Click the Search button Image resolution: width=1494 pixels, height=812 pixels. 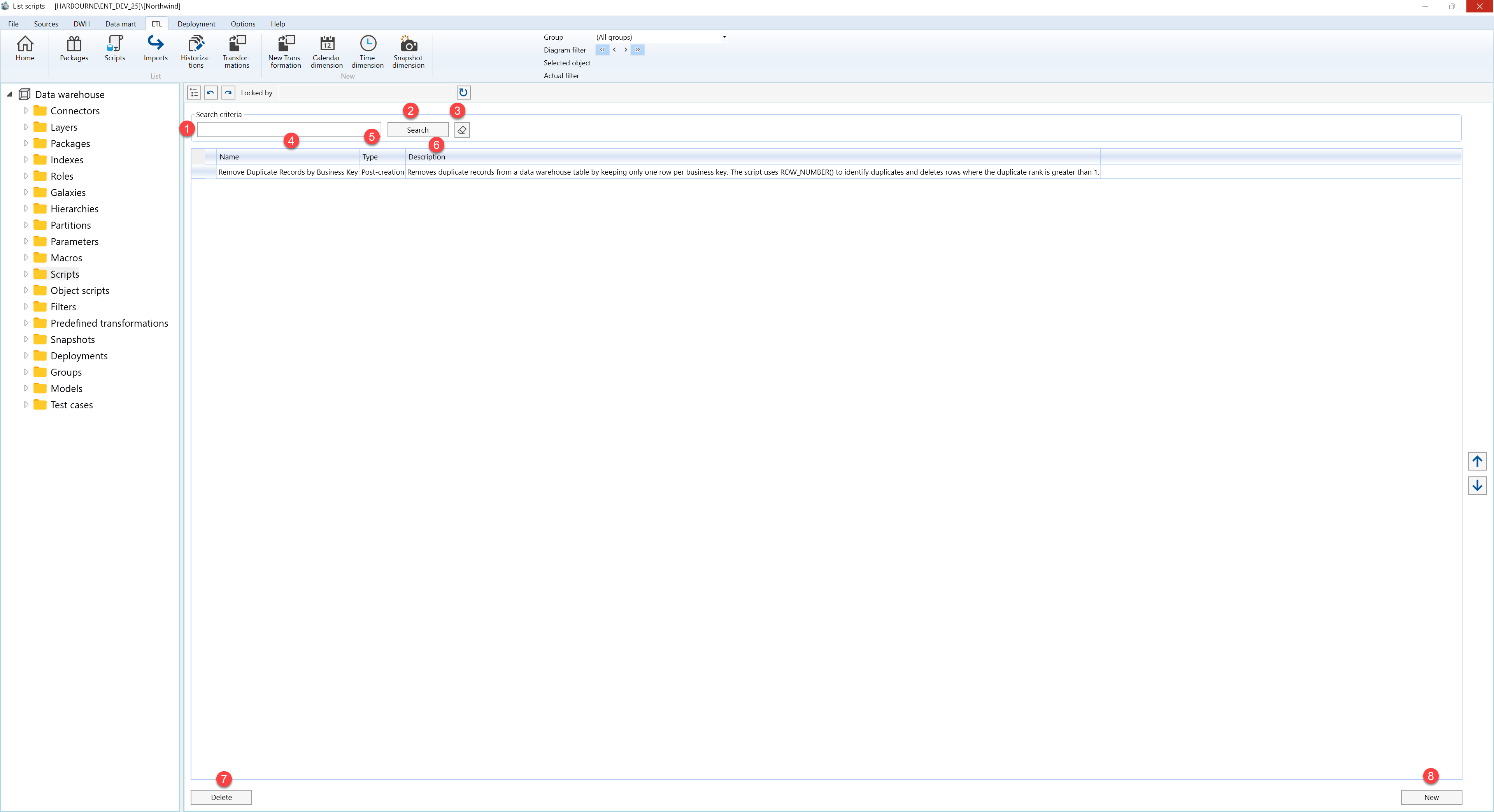417,130
